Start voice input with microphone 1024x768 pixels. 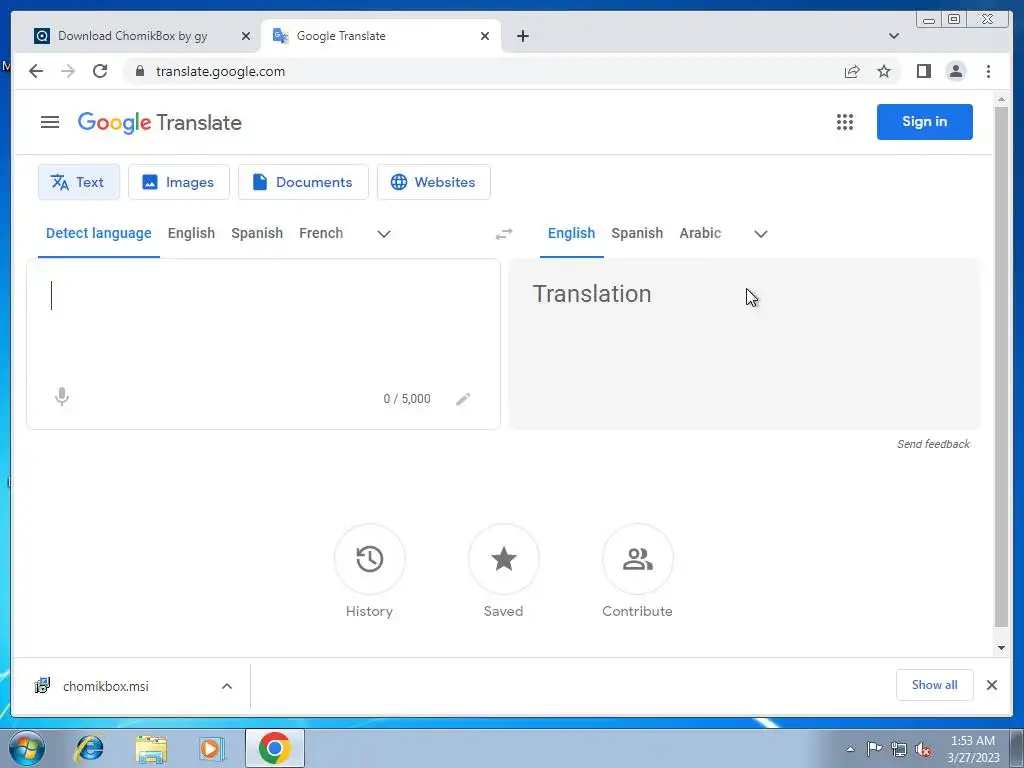tap(62, 397)
